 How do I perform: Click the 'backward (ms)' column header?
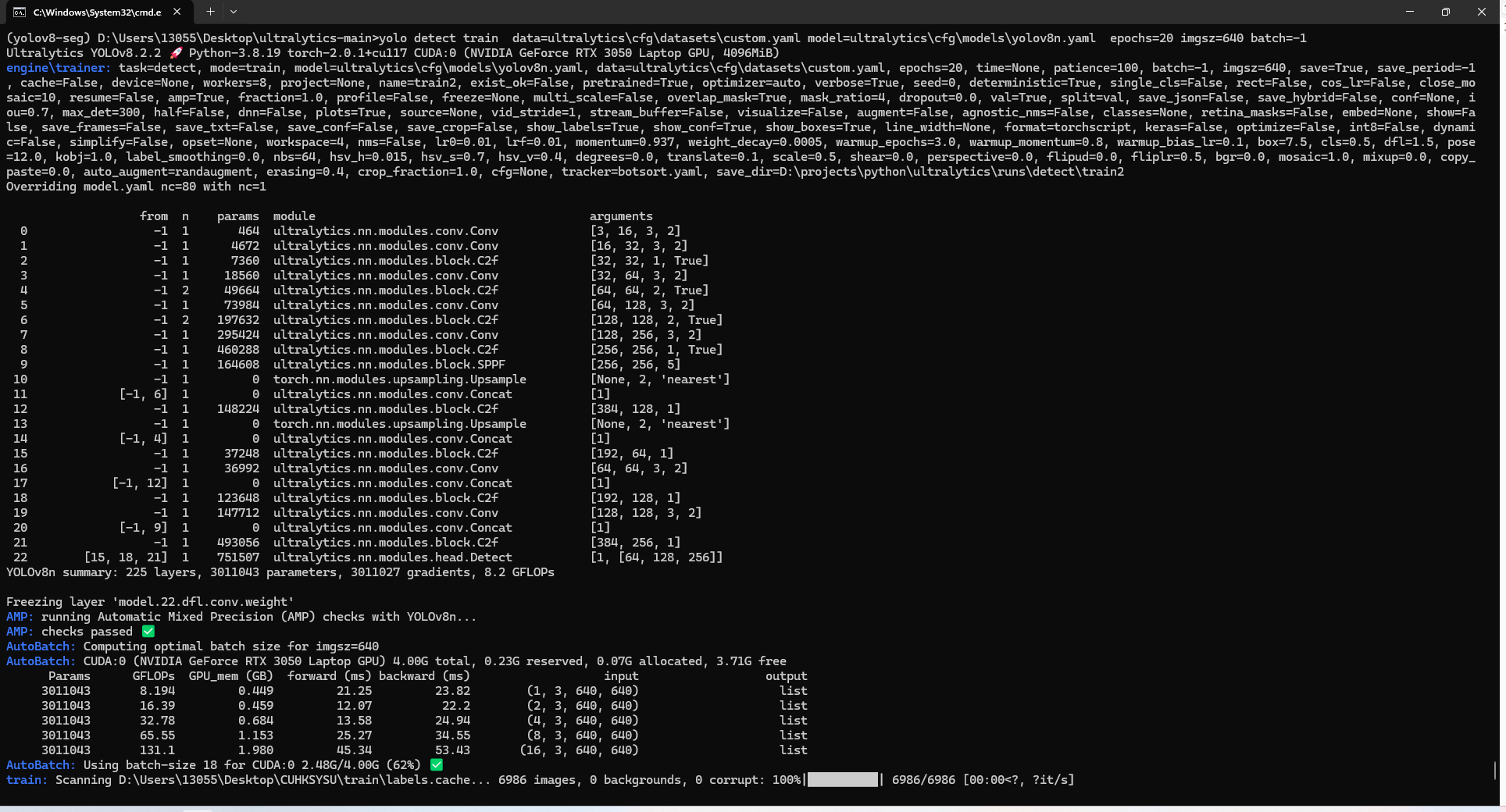424,676
